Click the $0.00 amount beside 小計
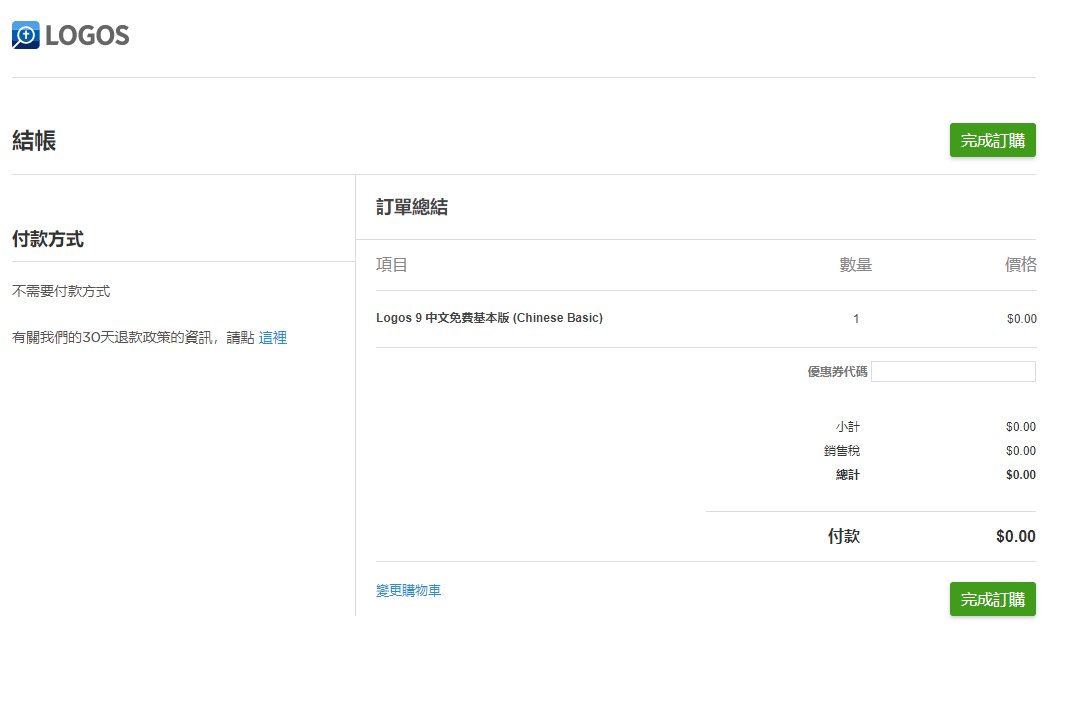1076x727 pixels. tap(1021, 426)
